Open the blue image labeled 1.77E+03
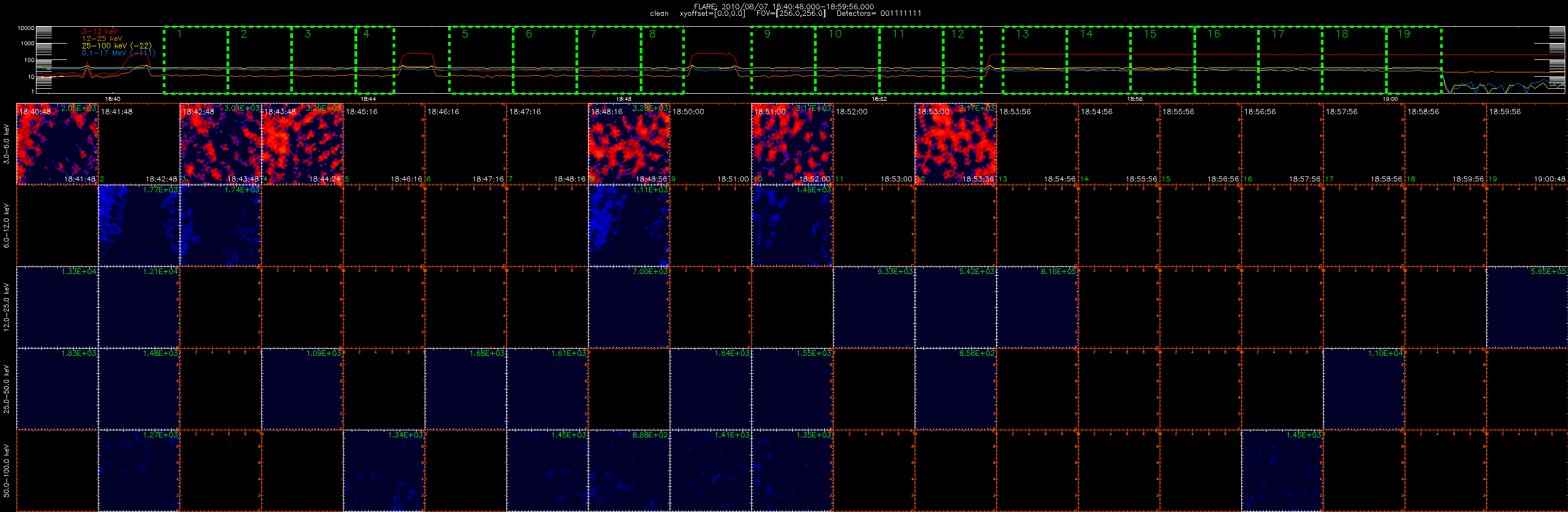Image resolution: width=1568 pixels, height=512 pixels. tap(139, 225)
